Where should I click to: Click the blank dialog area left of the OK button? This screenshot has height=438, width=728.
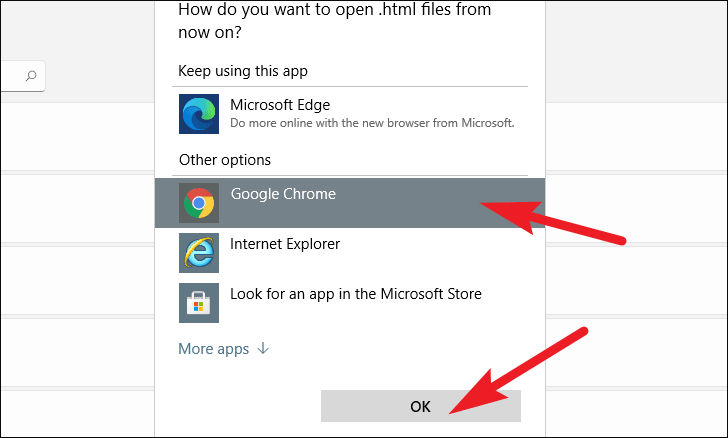(x=239, y=406)
